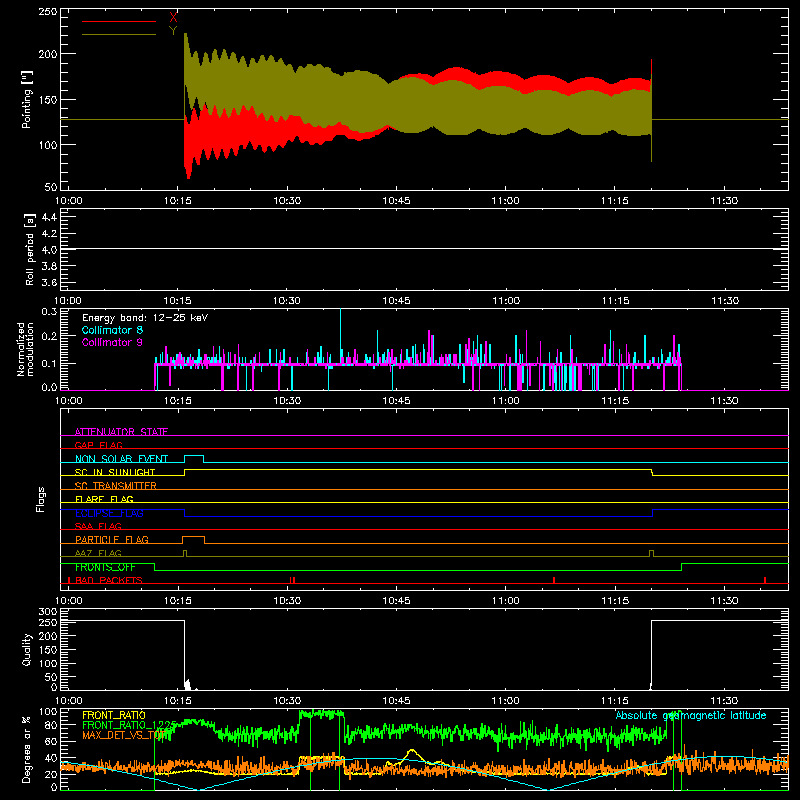Click the SC_TRANSMITTER flag label
Image resolution: width=800 pixels, height=800 pixels.
click(116, 485)
